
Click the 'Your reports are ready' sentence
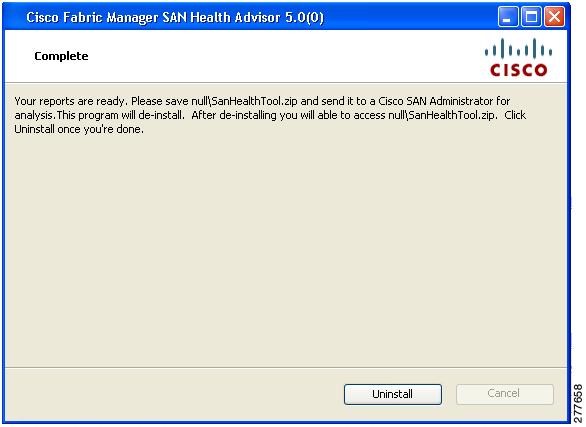[71, 101]
